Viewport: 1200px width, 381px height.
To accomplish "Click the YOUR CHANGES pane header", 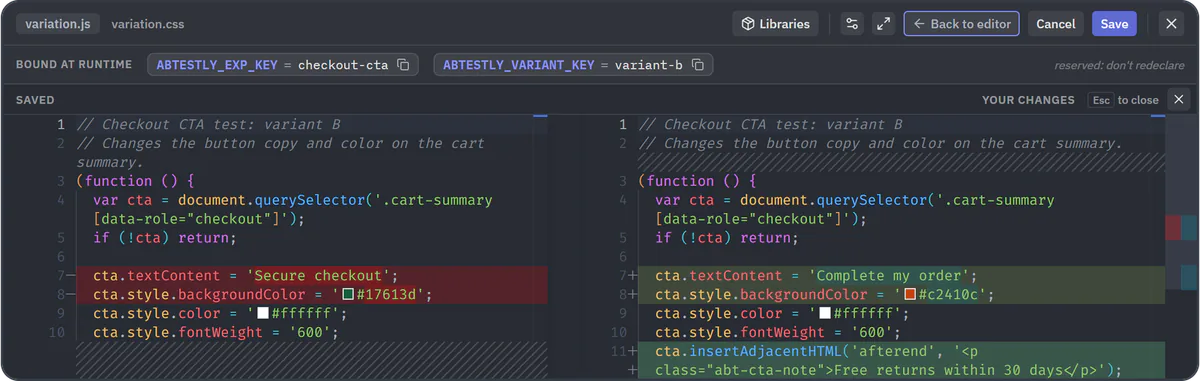I will [x=1028, y=100].
